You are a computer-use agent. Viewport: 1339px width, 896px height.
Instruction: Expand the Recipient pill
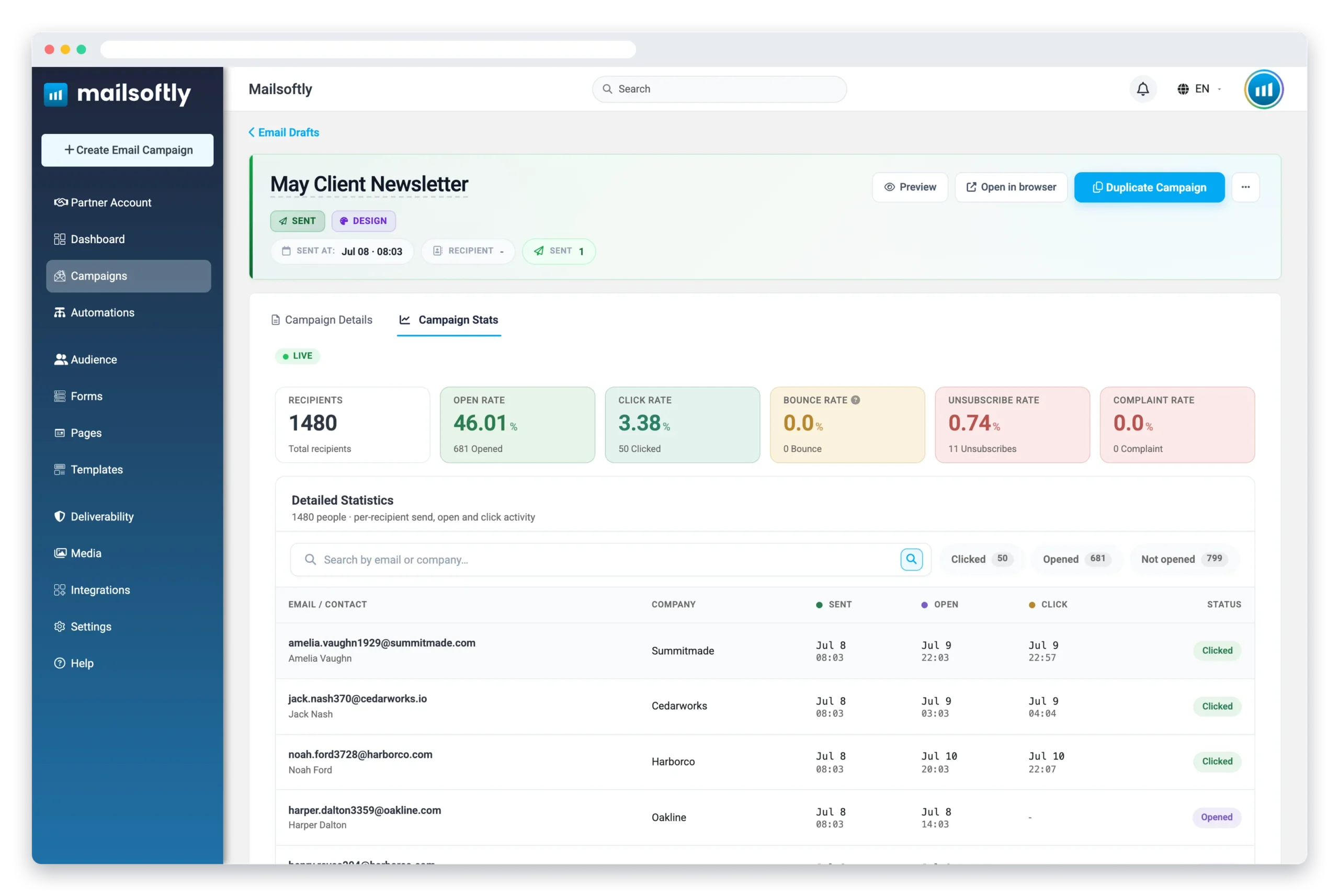pyautogui.click(x=468, y=252)
